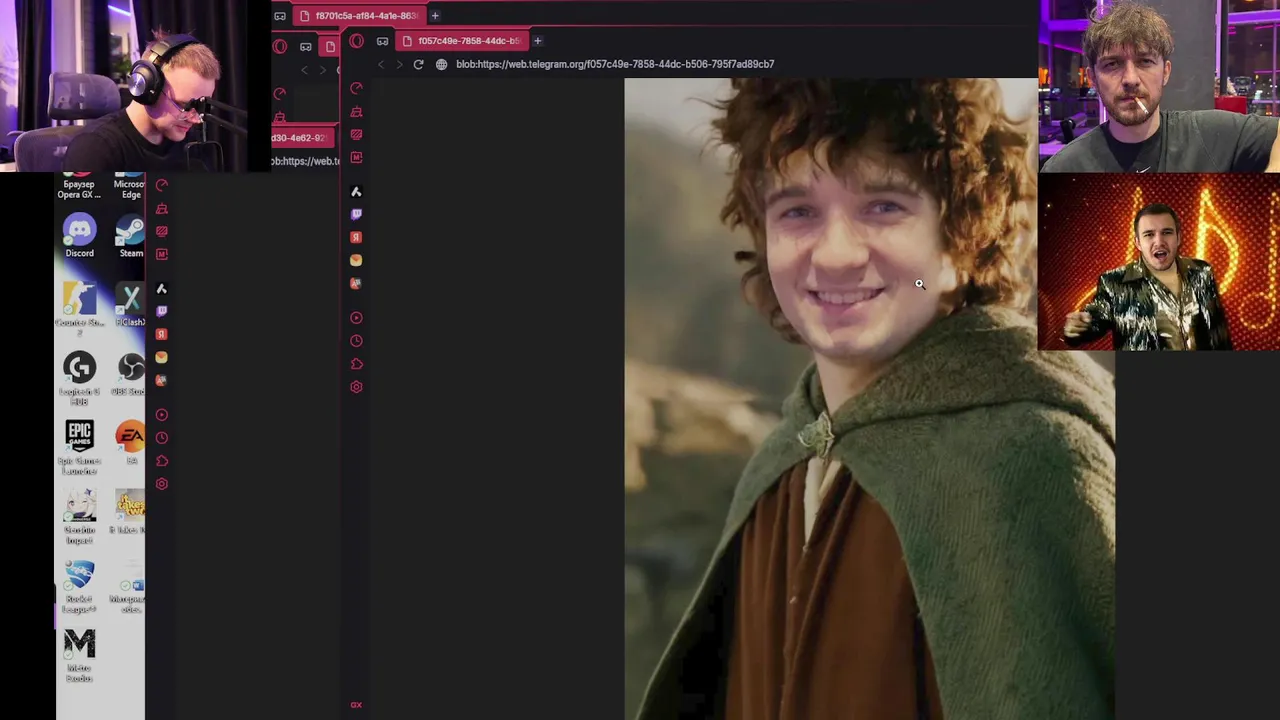Viewport: 1280px width, 720px height.
Task: Select the f057c49e-7858-44dc tab
Action: point(461,41)
